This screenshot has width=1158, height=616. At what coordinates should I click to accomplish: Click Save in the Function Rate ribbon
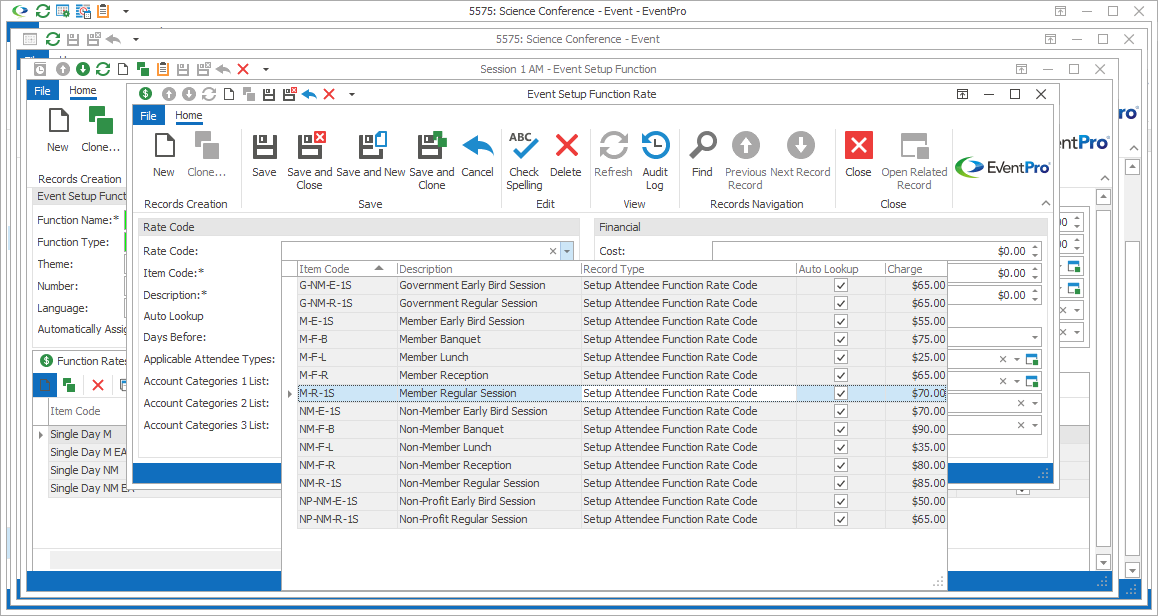click(264, 156)
